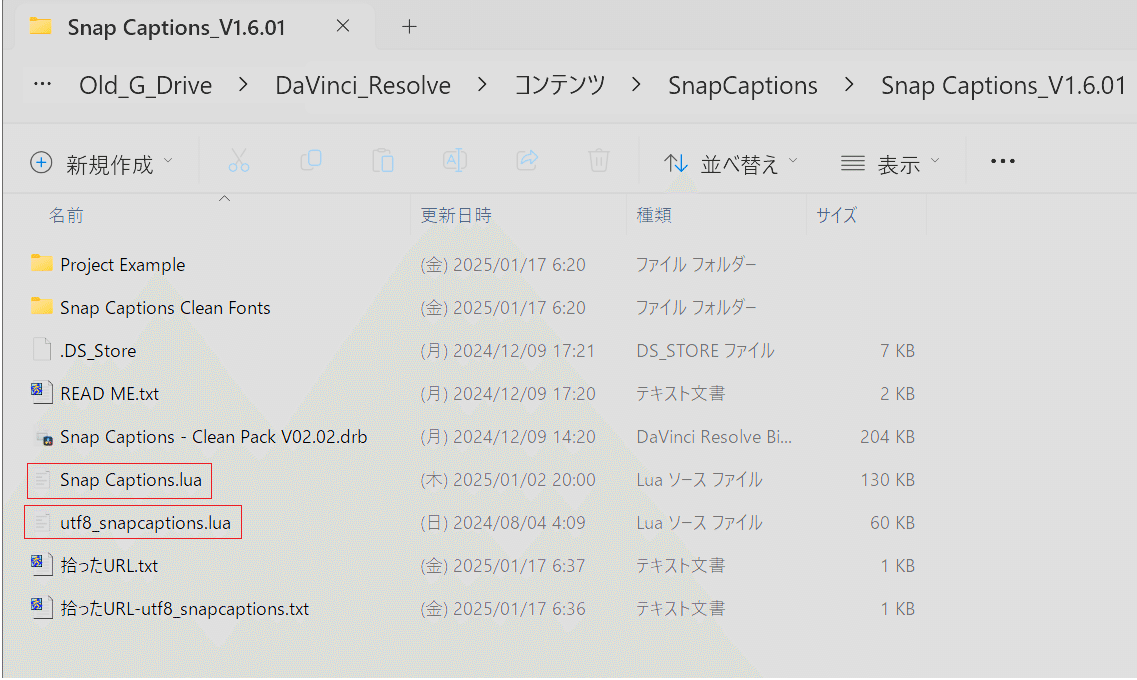Select the Project Example folder name
The width and height of the screenshot is (1137, 680).
[123, 265]
